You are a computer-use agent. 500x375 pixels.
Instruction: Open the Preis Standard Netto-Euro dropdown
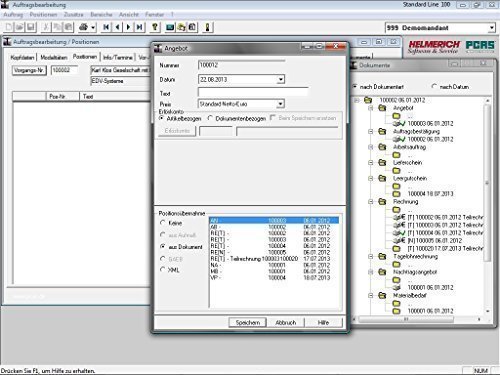(x=281, y=104)
